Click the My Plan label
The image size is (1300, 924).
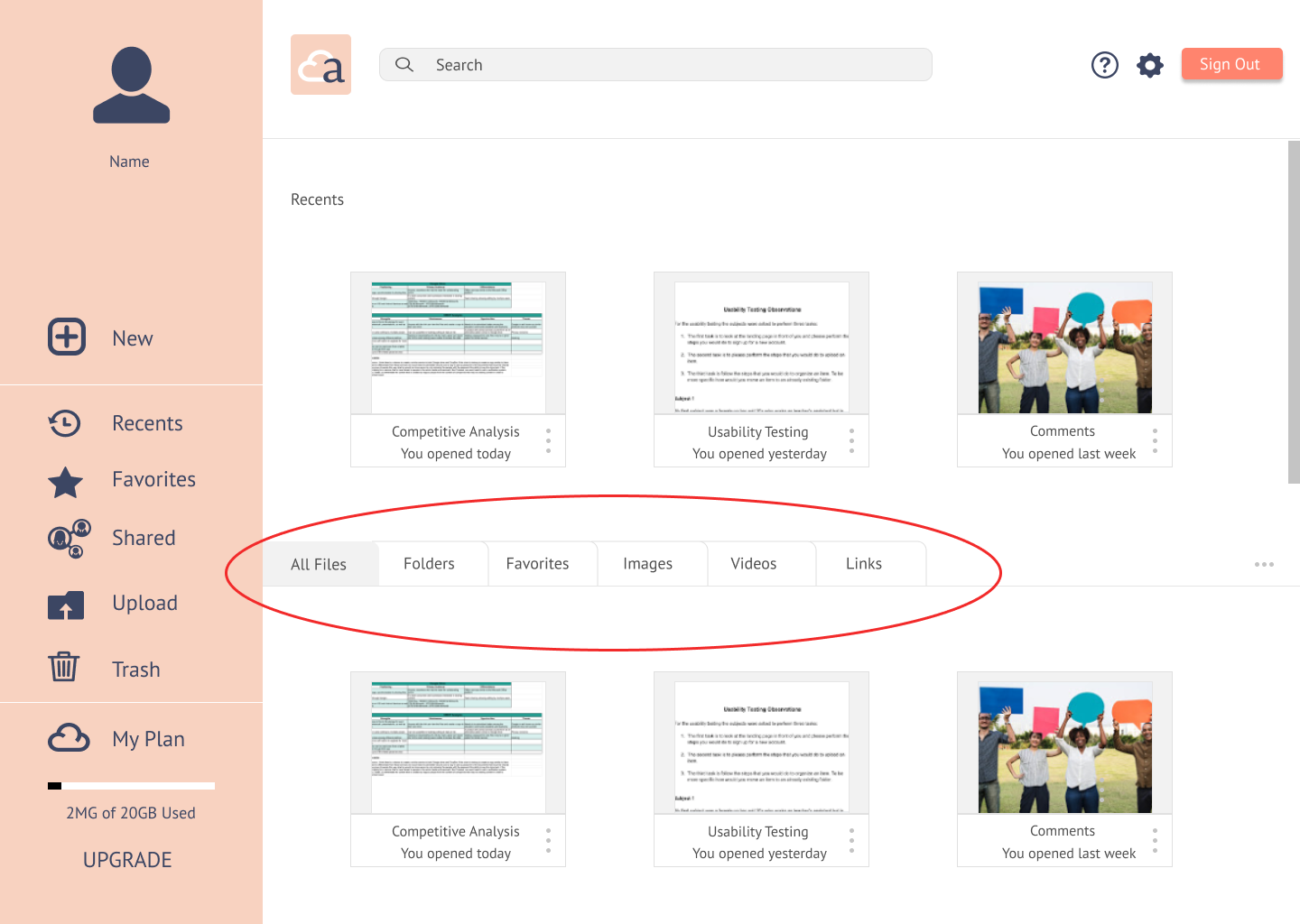(148, 739)
